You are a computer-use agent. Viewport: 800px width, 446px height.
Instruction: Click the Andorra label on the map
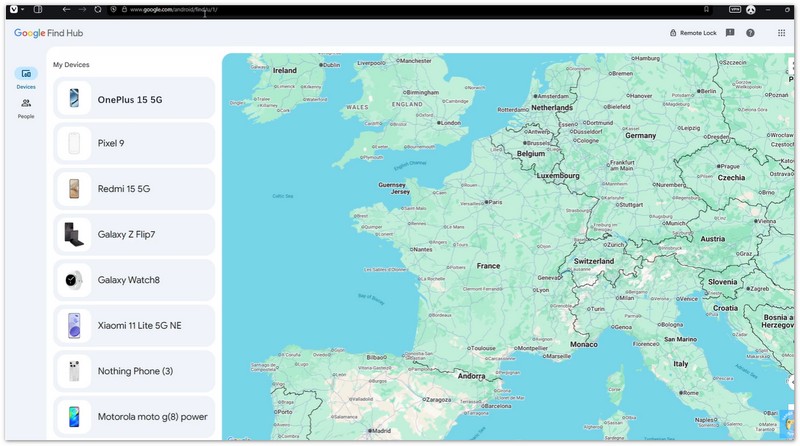[x=471, y=376]
